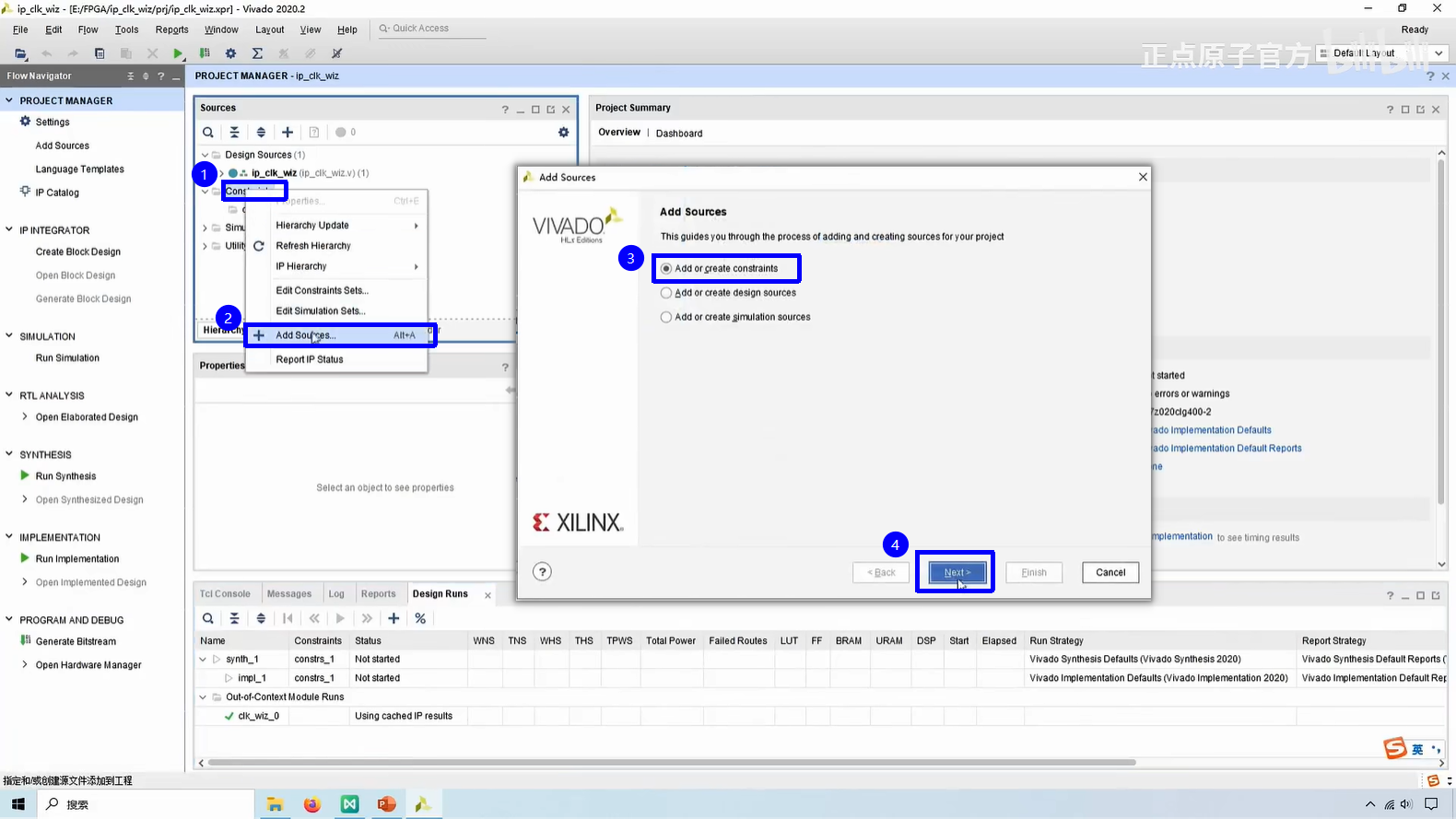Click the program device icon in toolbar

click(205, 53)
